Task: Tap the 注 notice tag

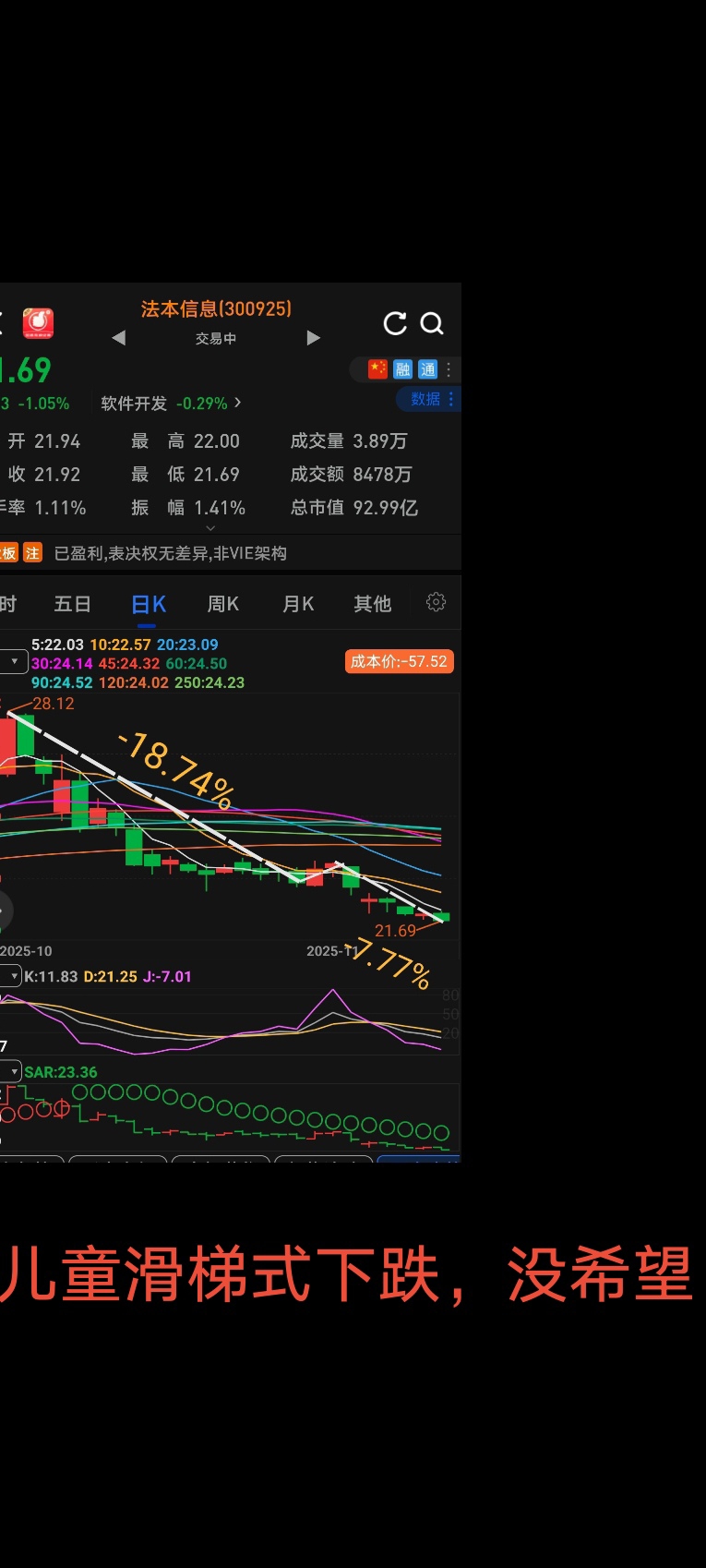Action: coord(32,552)
